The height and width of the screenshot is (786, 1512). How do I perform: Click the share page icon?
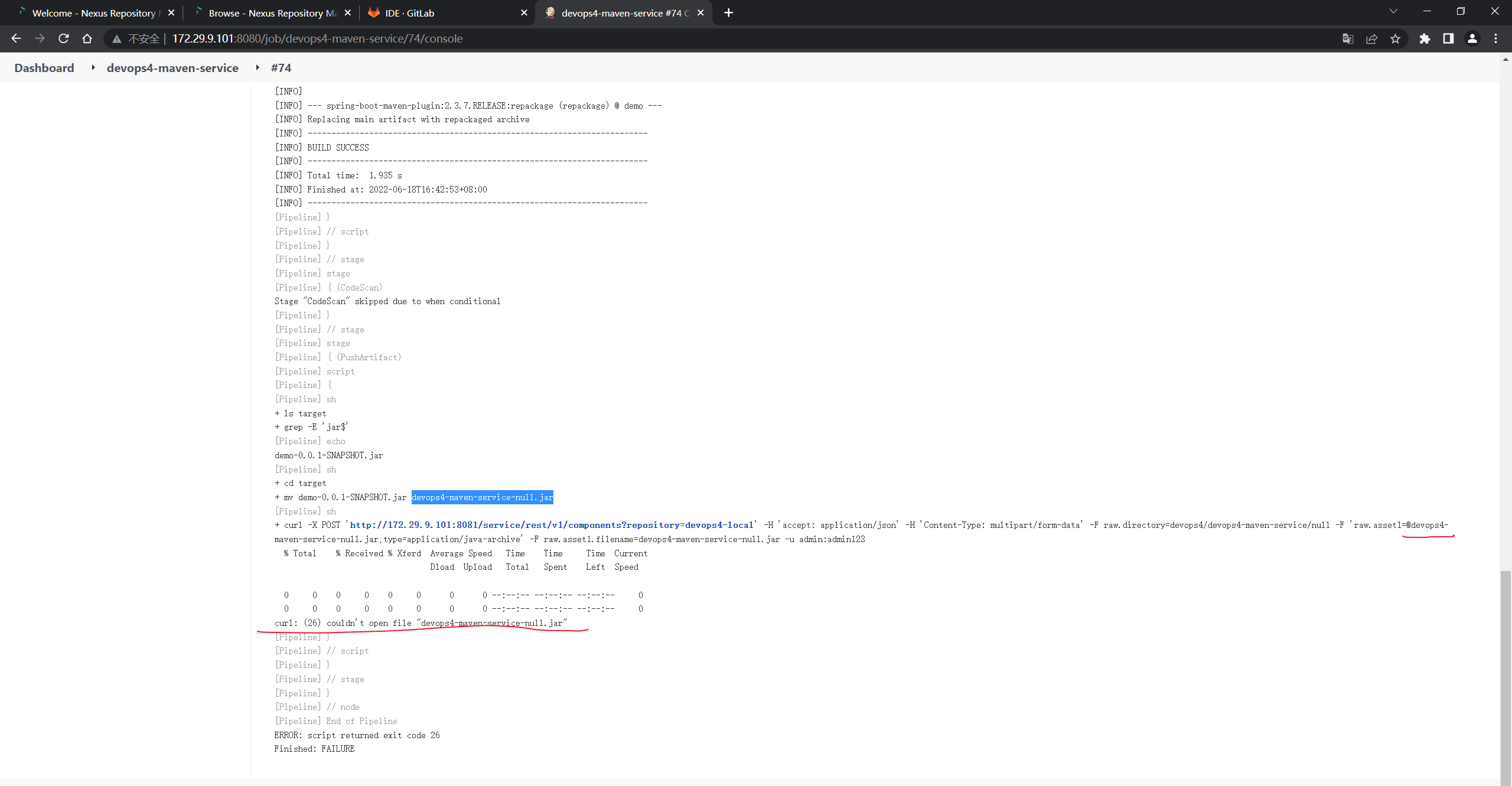1371,38
